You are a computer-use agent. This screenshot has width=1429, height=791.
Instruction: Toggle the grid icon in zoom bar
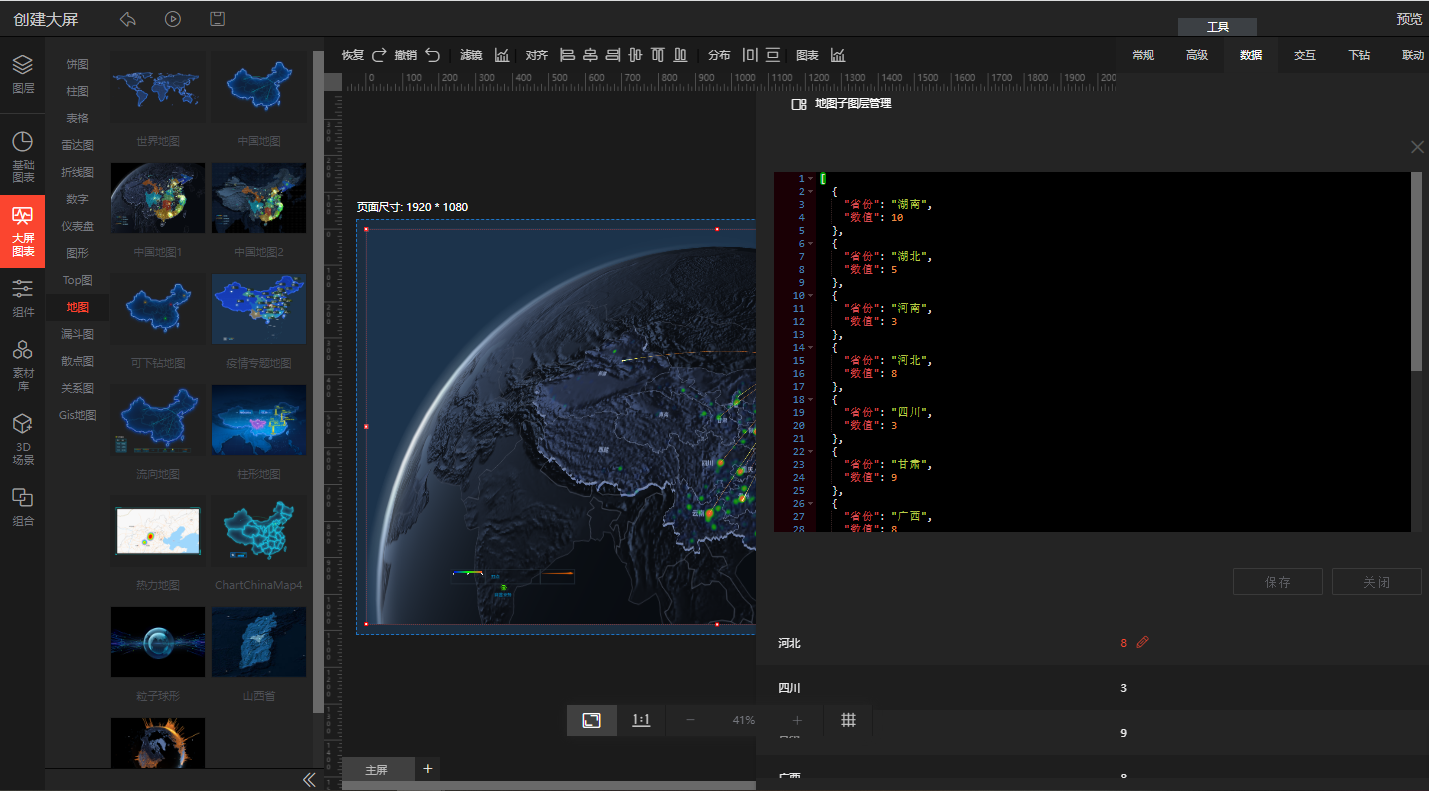click(x=848, y=720)
